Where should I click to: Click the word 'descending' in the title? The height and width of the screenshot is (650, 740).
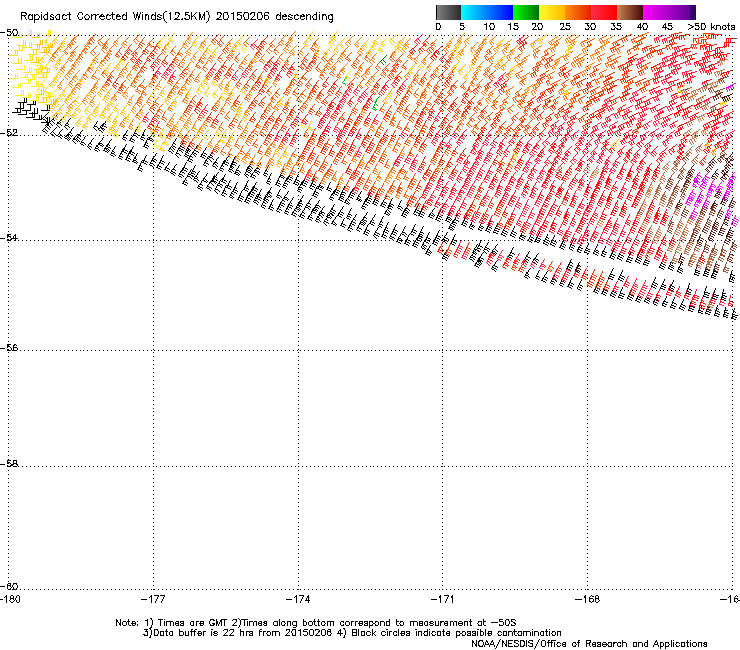tap(304, 17)
